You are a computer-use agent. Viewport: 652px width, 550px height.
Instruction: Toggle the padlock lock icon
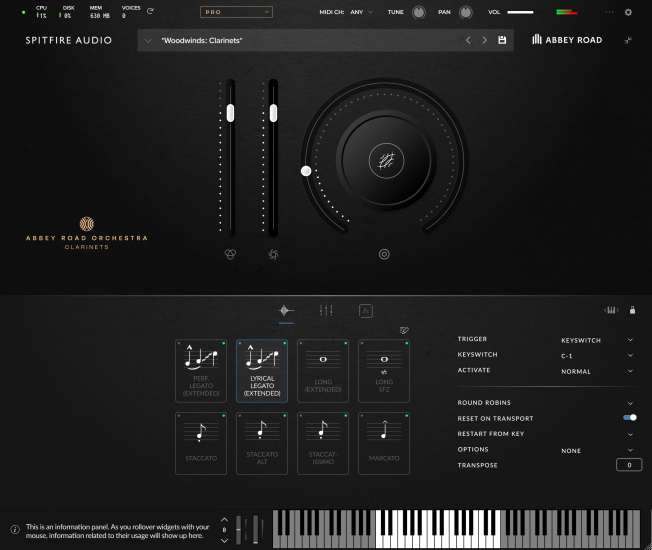(x=632, y=310)
